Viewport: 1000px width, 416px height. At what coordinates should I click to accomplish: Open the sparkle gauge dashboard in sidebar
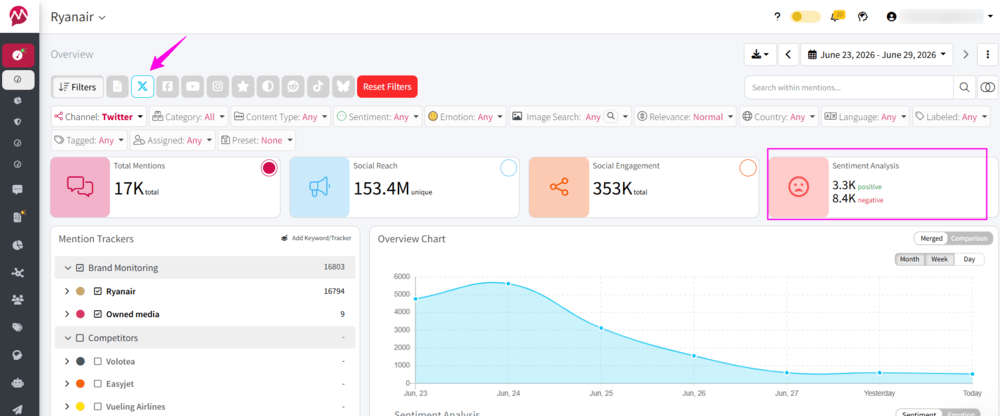tap(18, 56)
